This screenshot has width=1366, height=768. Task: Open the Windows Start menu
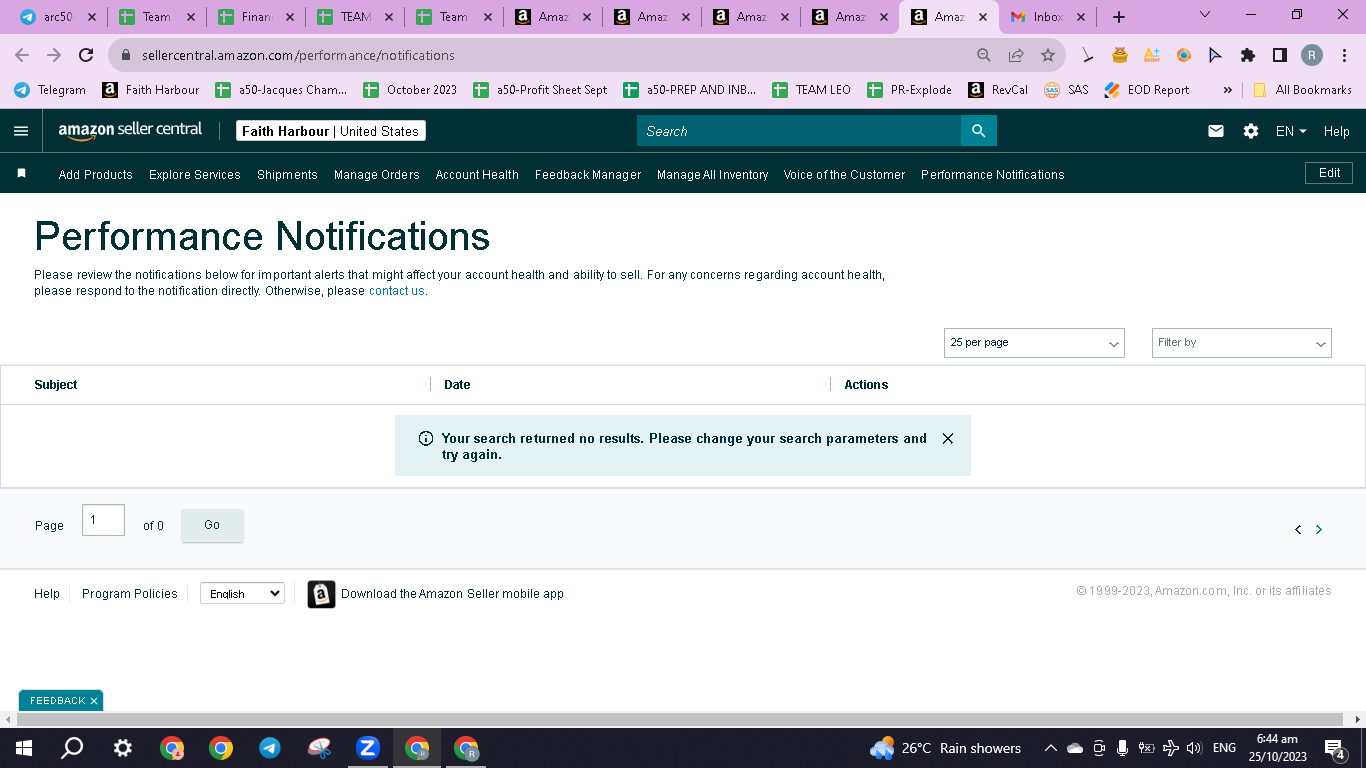(23, 748)
